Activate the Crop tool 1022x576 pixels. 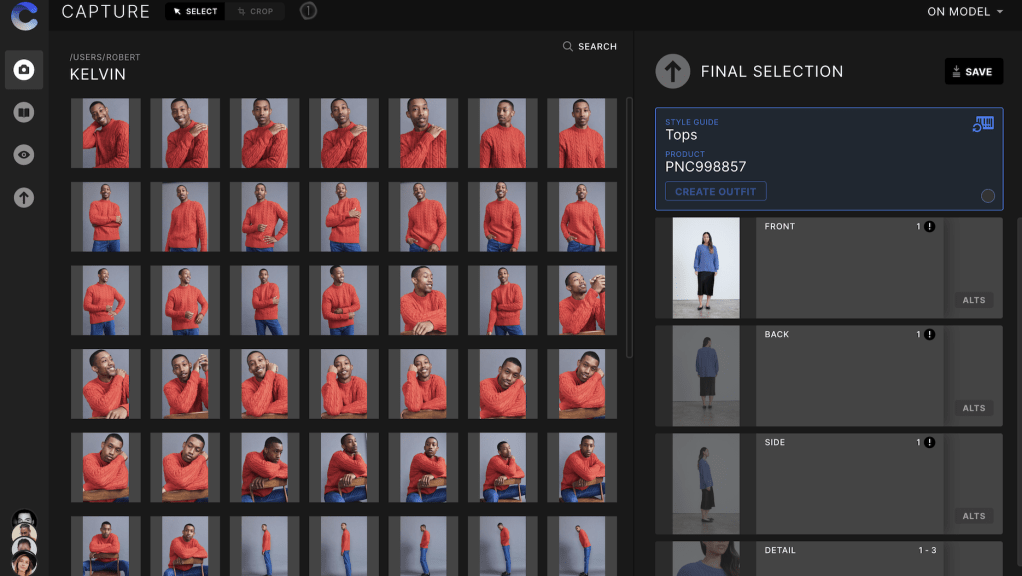255,11
